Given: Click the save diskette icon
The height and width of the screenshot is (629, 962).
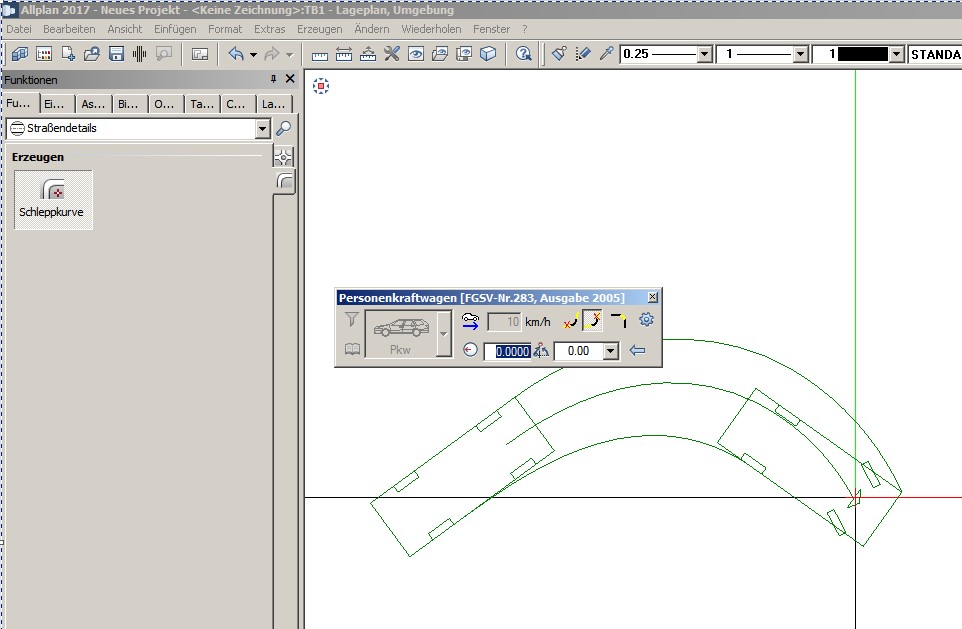Looking at the screenshot, I should pyautogui.click(x=116, y=54).
